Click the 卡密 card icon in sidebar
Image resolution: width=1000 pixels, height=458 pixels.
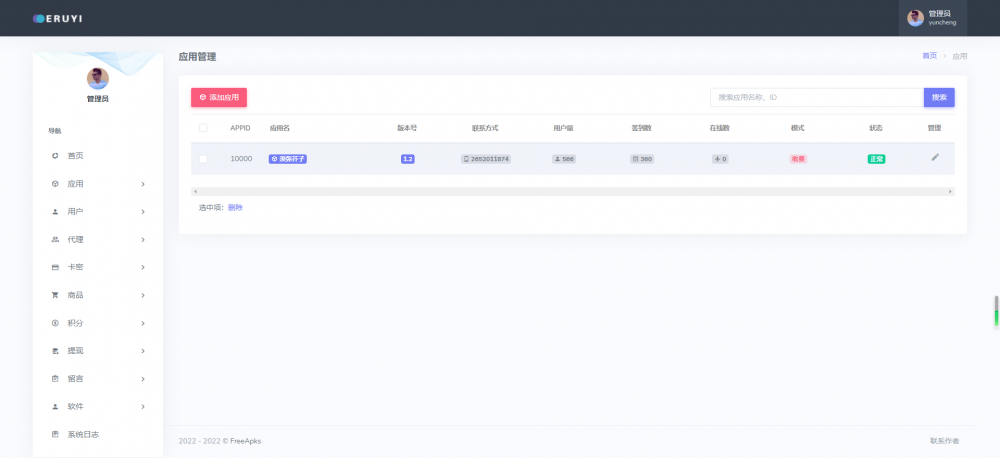(x=55, y=268)
